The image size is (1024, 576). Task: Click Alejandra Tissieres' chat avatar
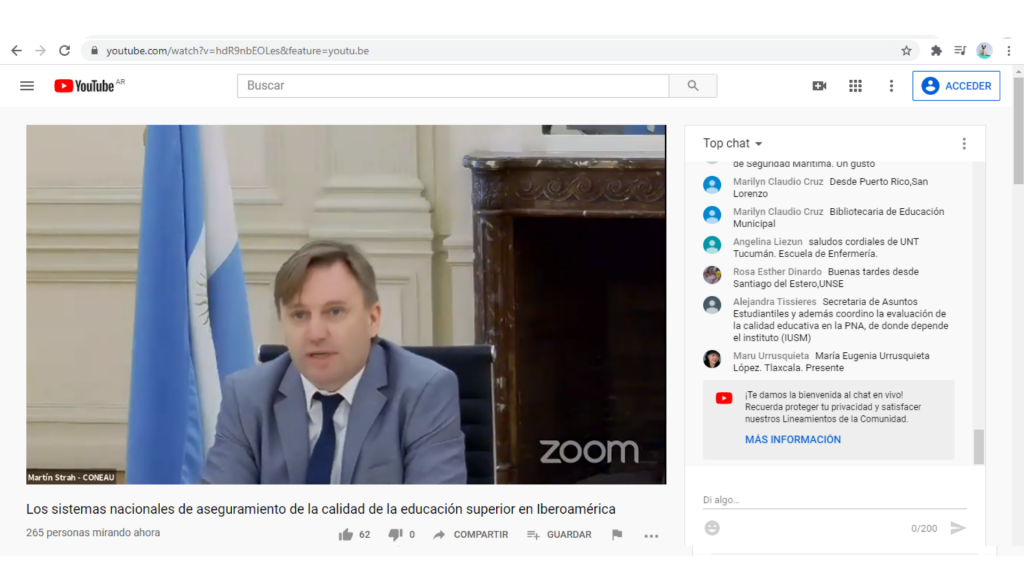point(712,305)
